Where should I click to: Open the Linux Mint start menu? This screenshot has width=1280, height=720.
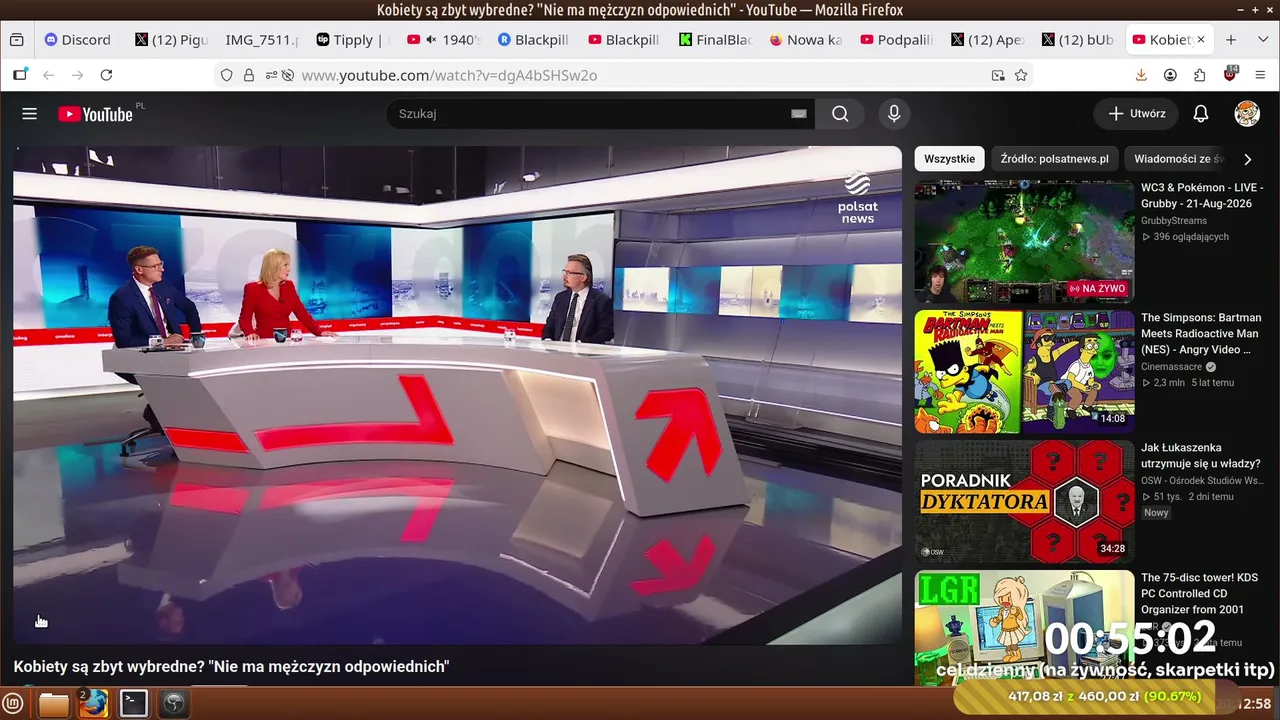[x=14, y=703]
